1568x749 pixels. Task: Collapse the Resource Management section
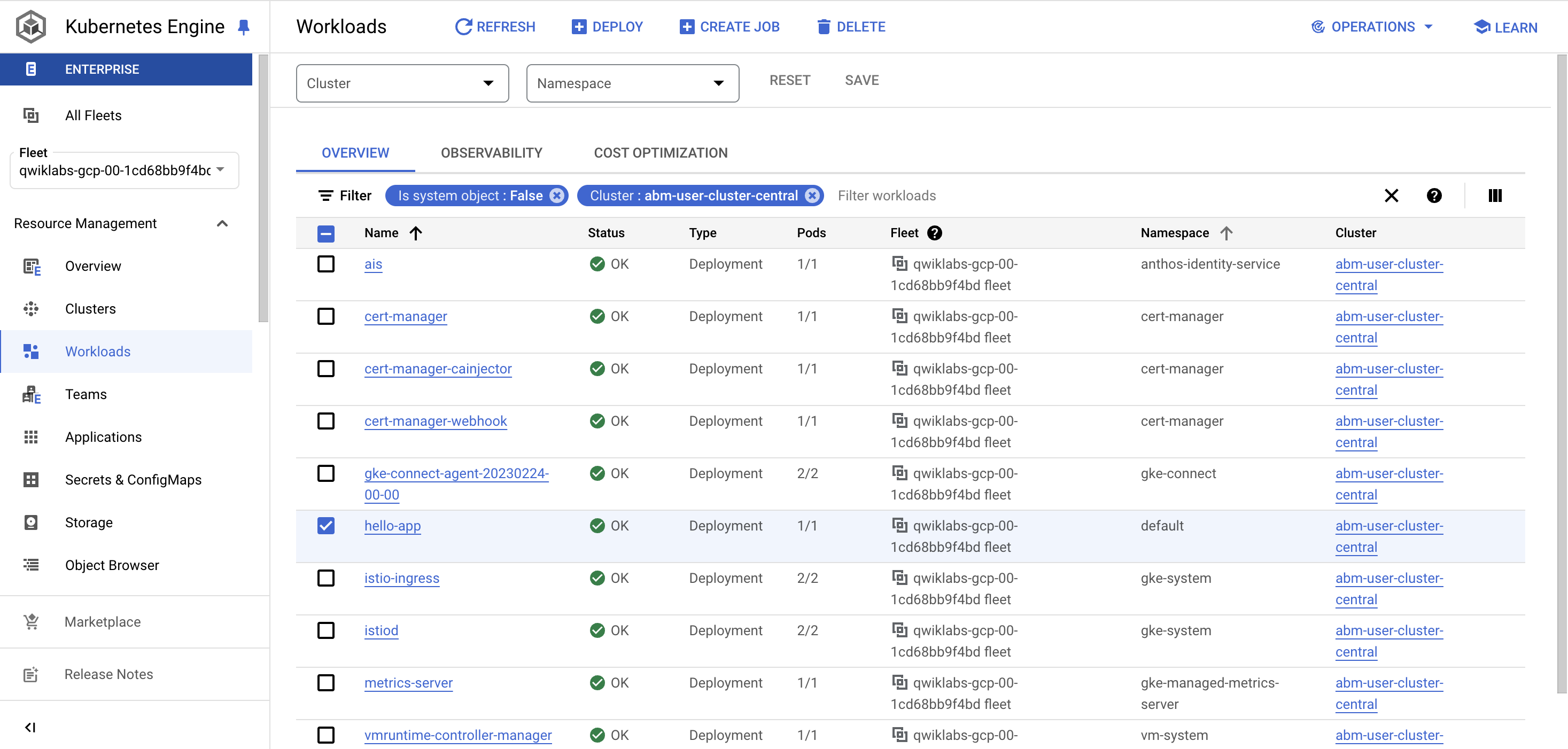222,223
